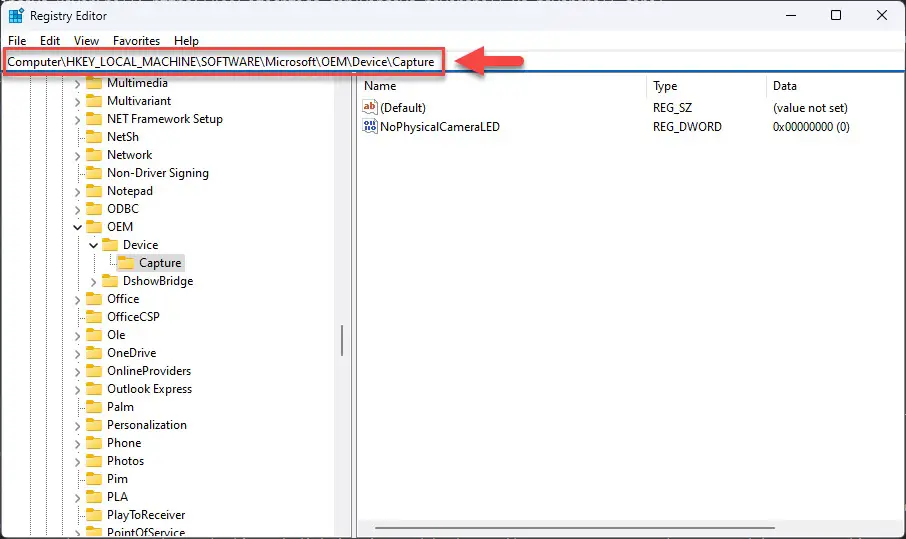Expand the Network key chevron
906x539 pixels.
[77, 155]
